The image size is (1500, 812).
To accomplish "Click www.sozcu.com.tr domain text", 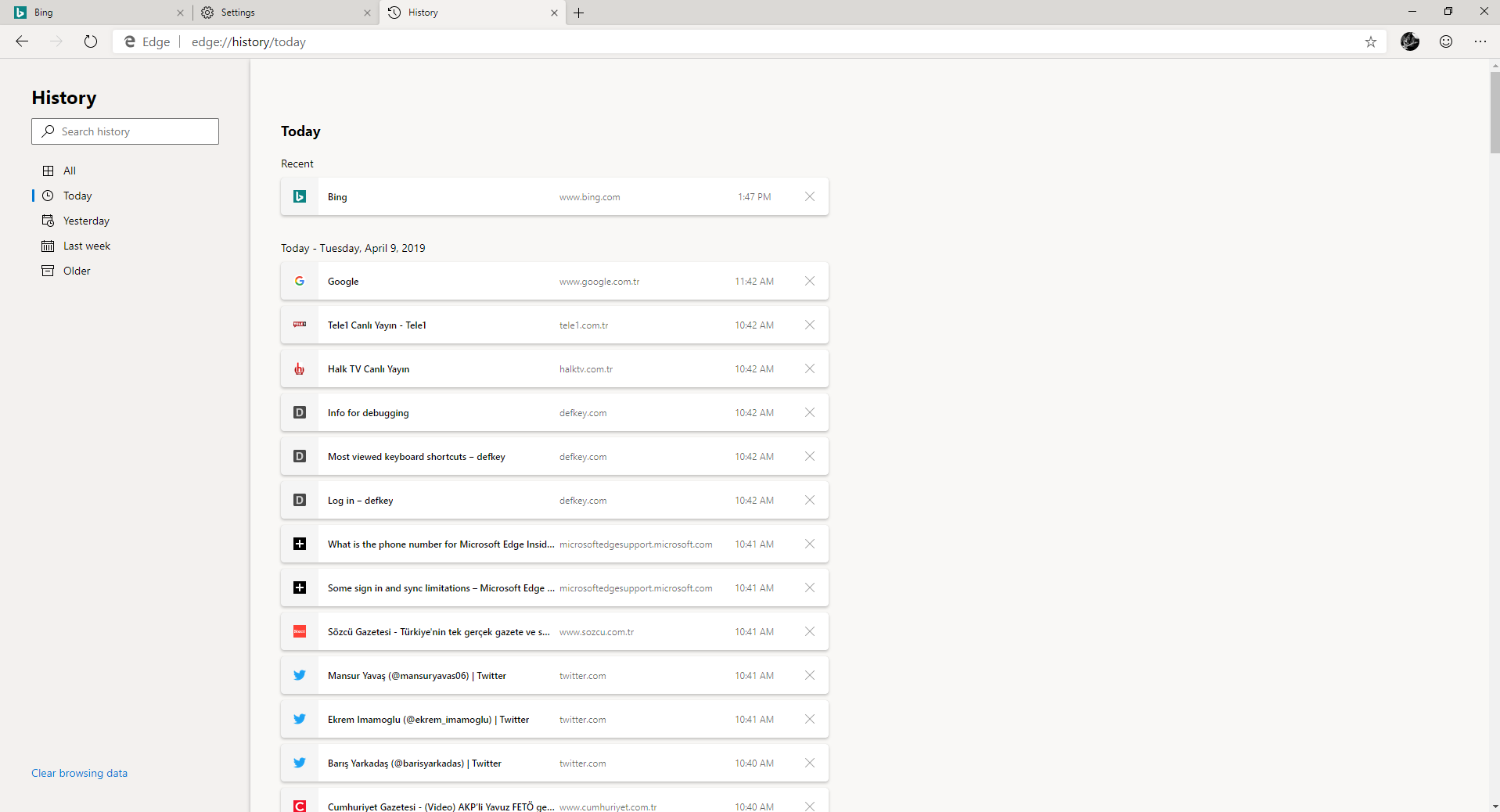I will (x=596, y=632).
